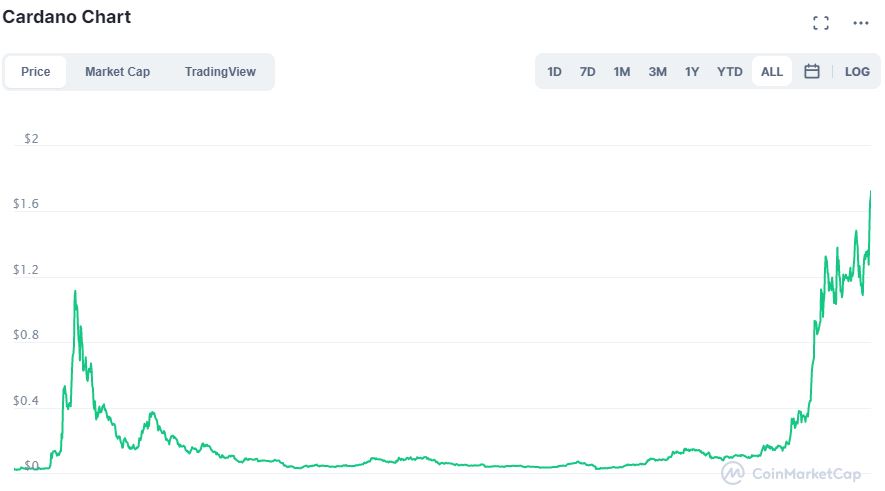885x491 pixels.
Task: Toggle the LOG scale option
Action: [x=857, y=72]
